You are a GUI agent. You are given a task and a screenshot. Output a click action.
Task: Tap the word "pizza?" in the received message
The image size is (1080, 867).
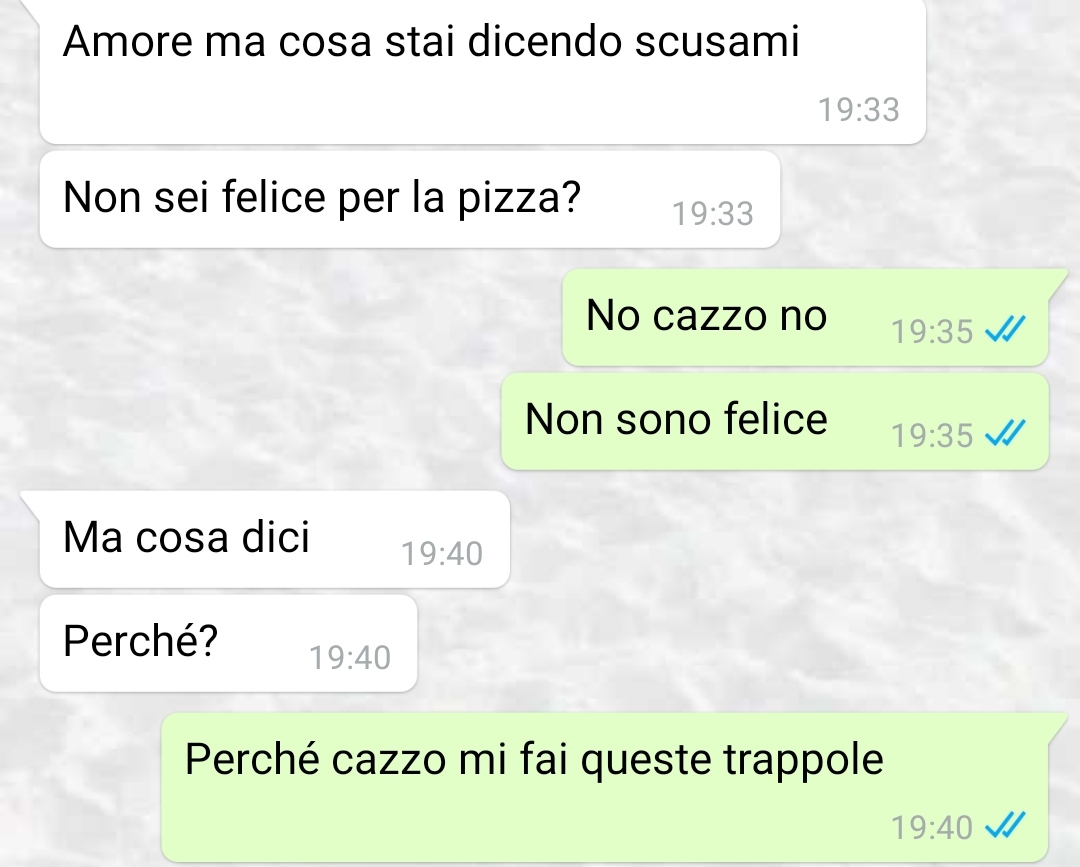point(519,198)
